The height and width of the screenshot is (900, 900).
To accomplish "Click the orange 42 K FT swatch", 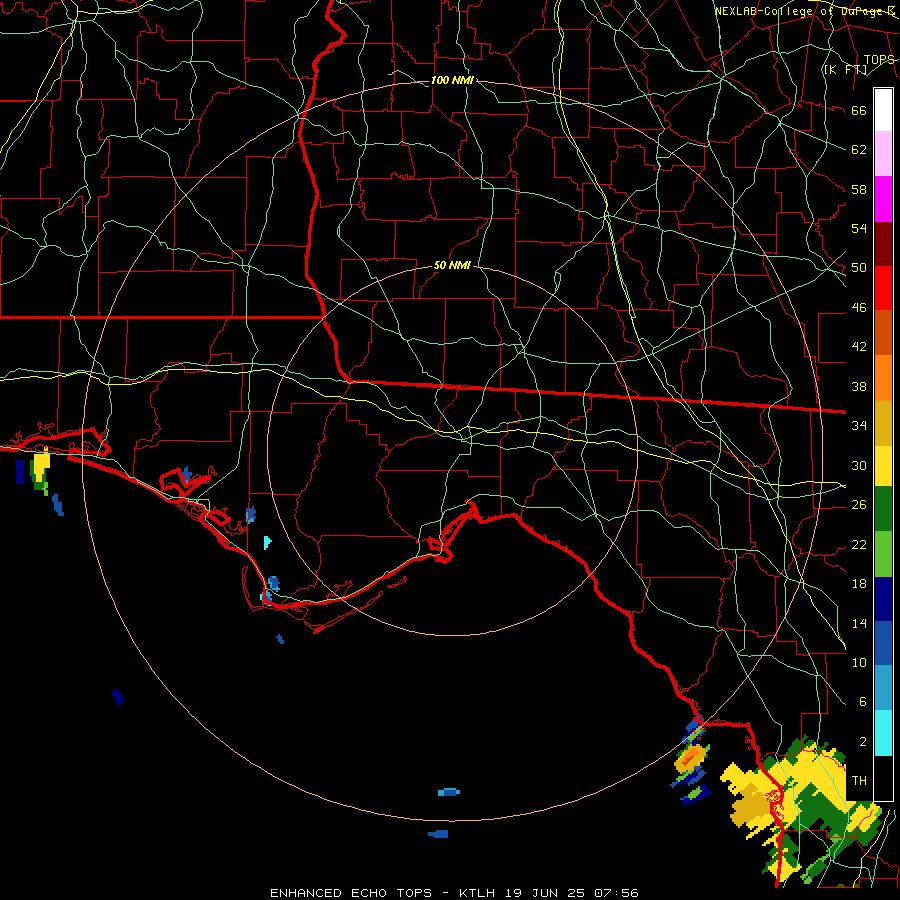I will (x=883, y=377).
